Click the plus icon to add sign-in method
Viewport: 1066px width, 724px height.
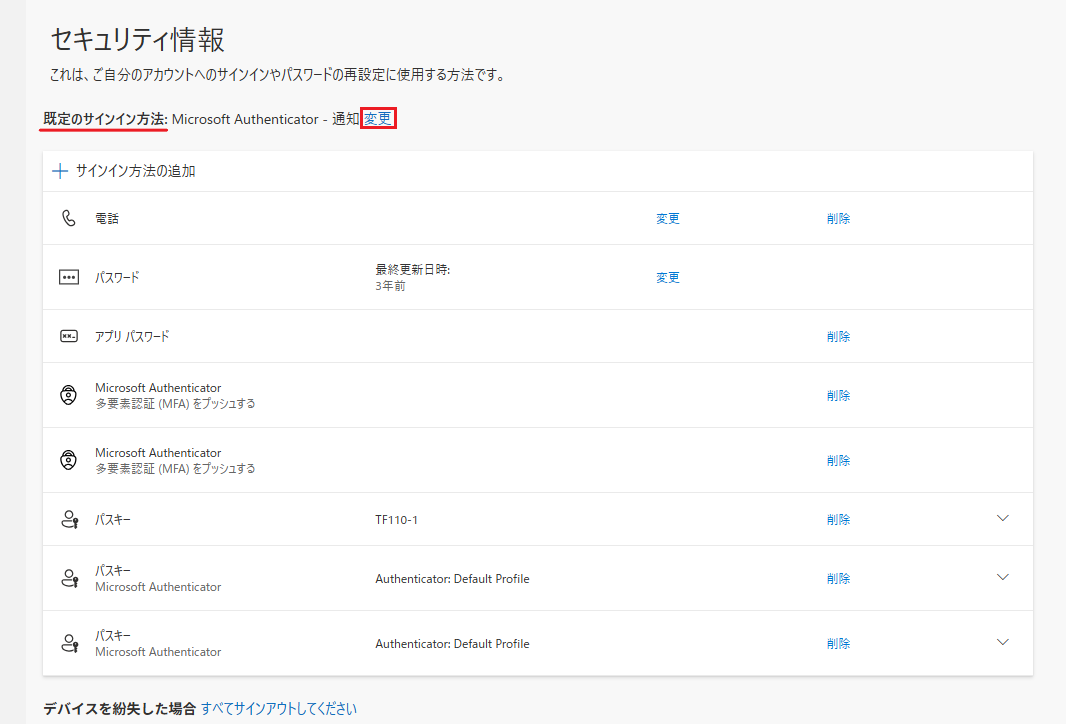60,171
